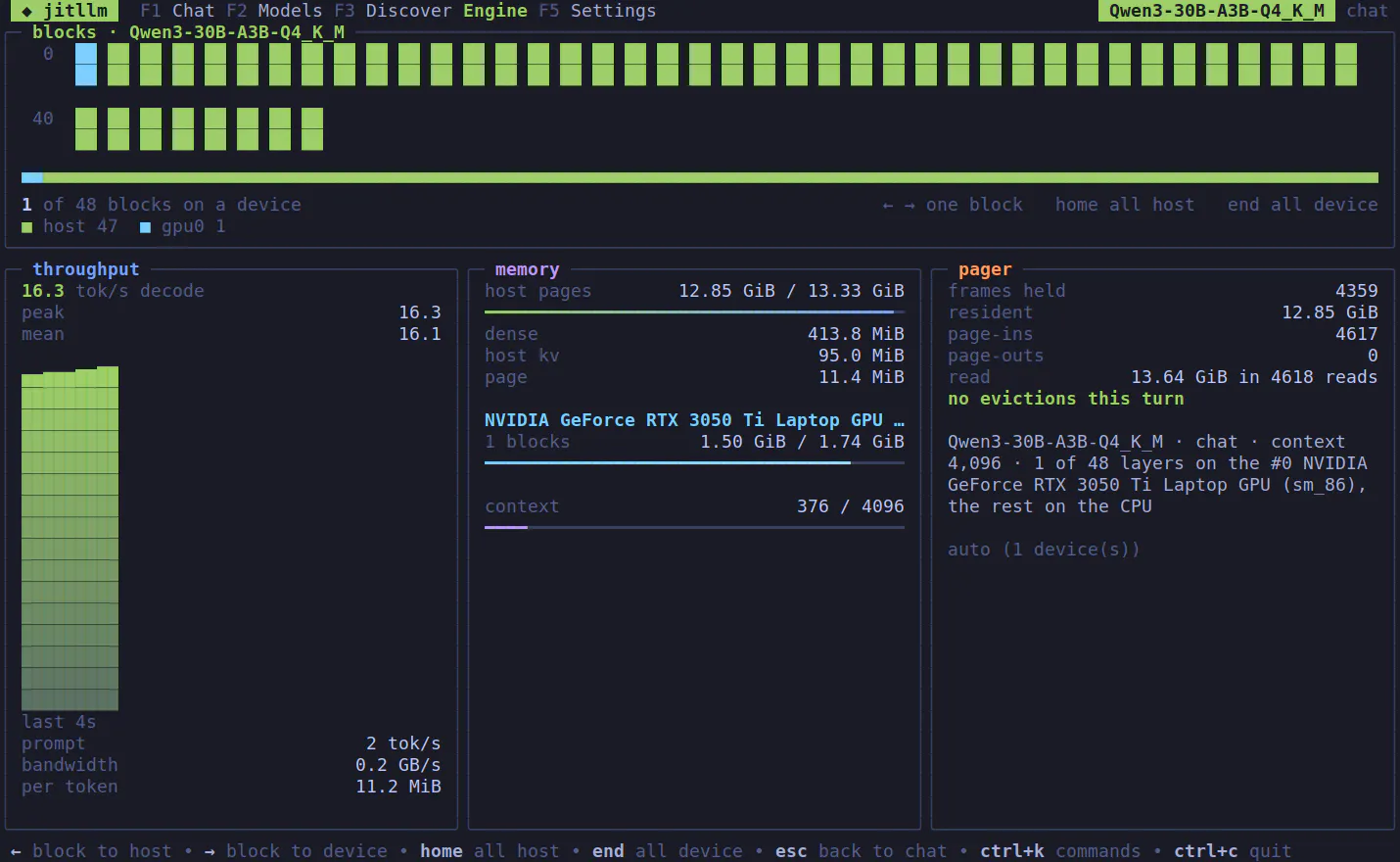Open the F1 Chat tab
The height and width of the screenshot is (862, 1400).
click(177, 11)
